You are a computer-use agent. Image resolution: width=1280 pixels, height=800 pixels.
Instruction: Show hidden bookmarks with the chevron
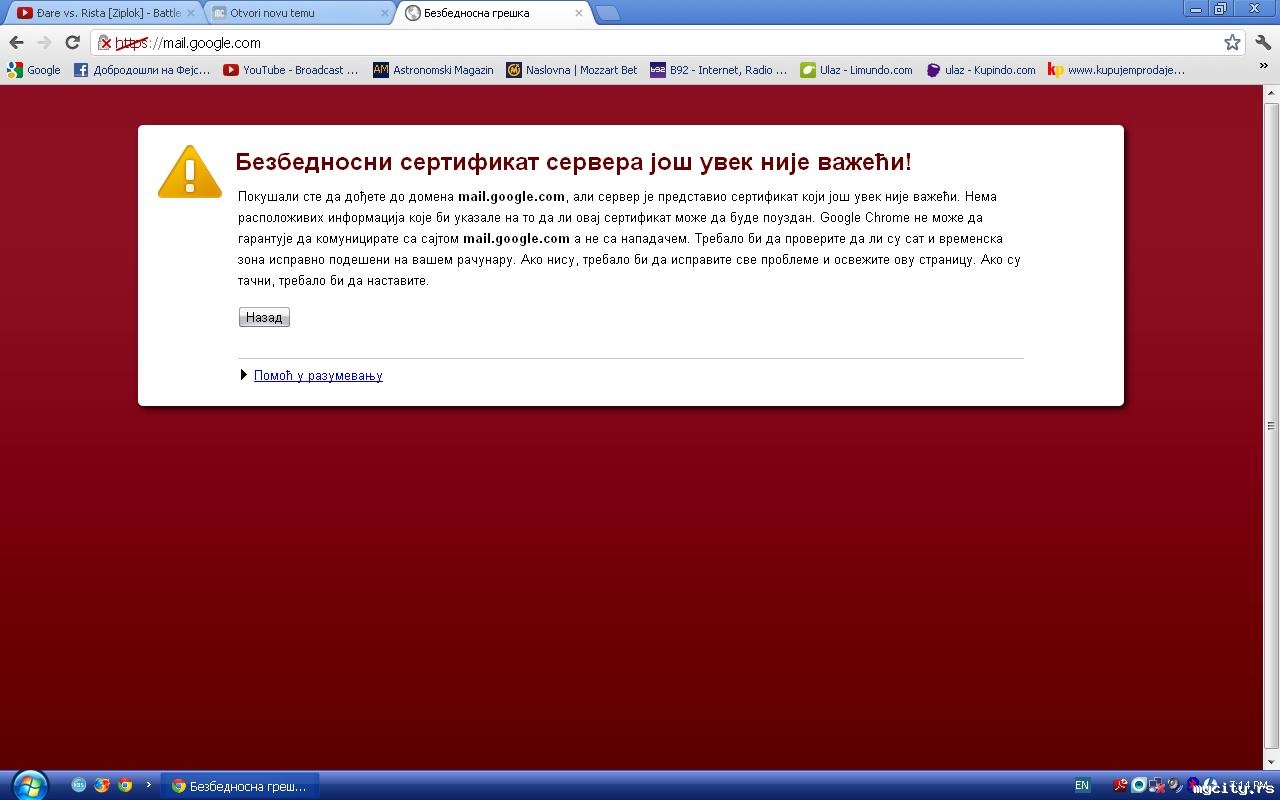pos(1264,68)
